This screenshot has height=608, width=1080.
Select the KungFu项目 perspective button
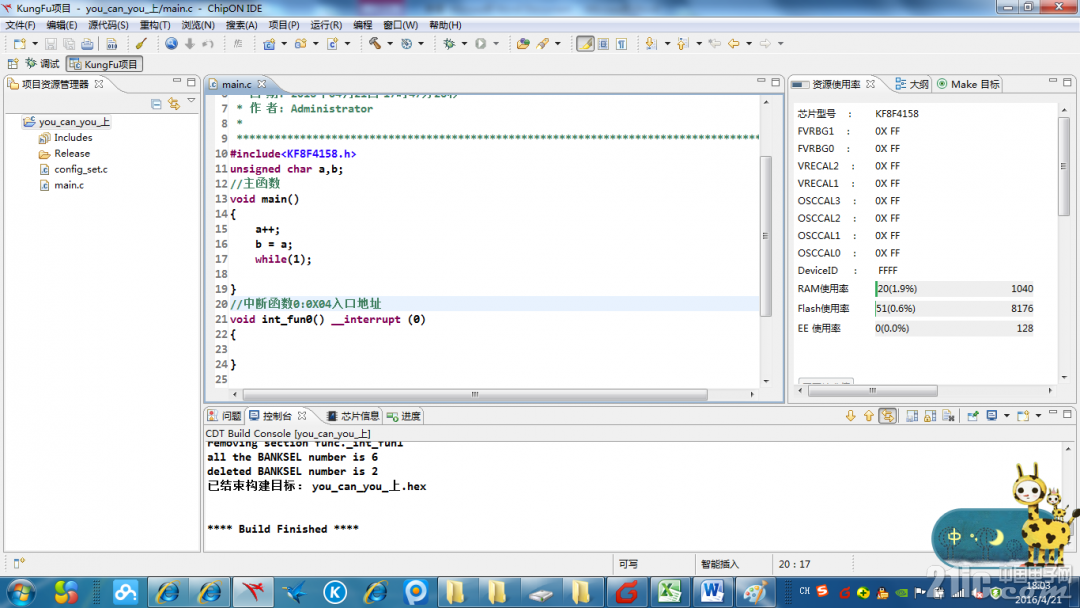(x=104, y=64)
